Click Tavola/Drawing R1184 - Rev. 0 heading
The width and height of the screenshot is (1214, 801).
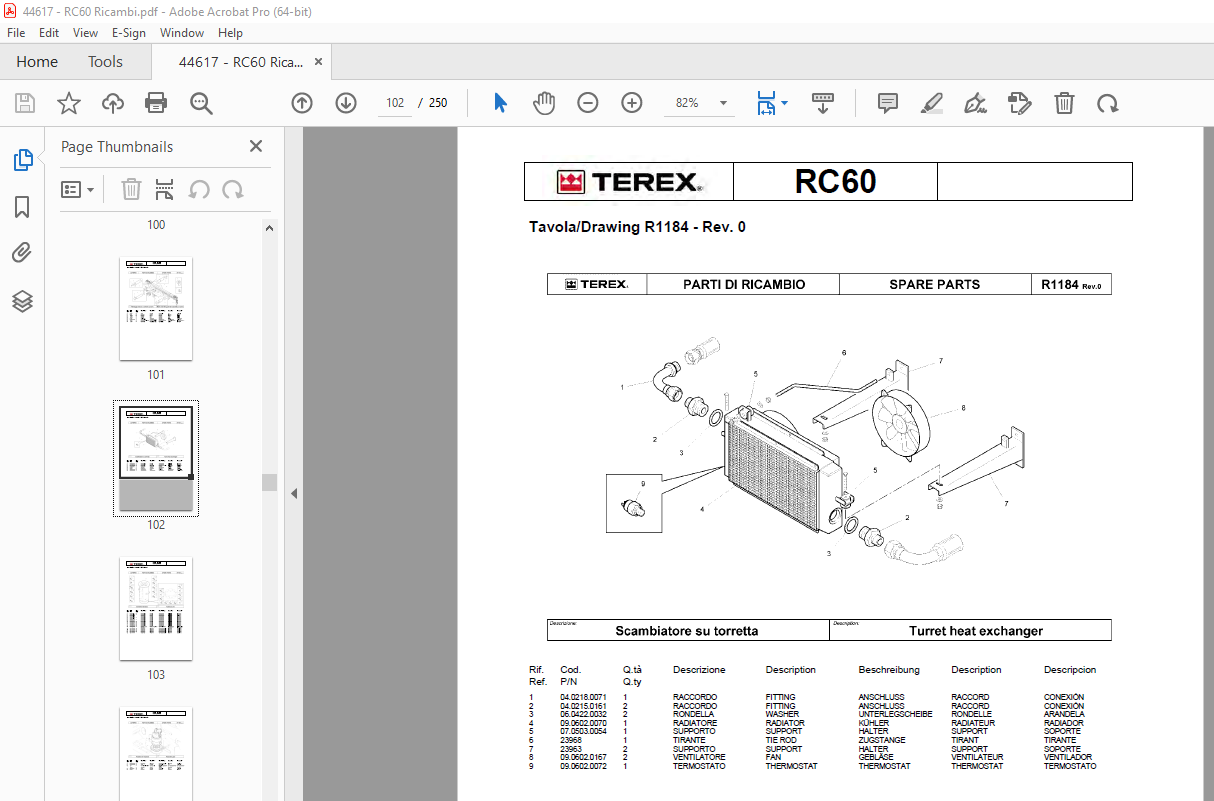click(x=637, y=227)
